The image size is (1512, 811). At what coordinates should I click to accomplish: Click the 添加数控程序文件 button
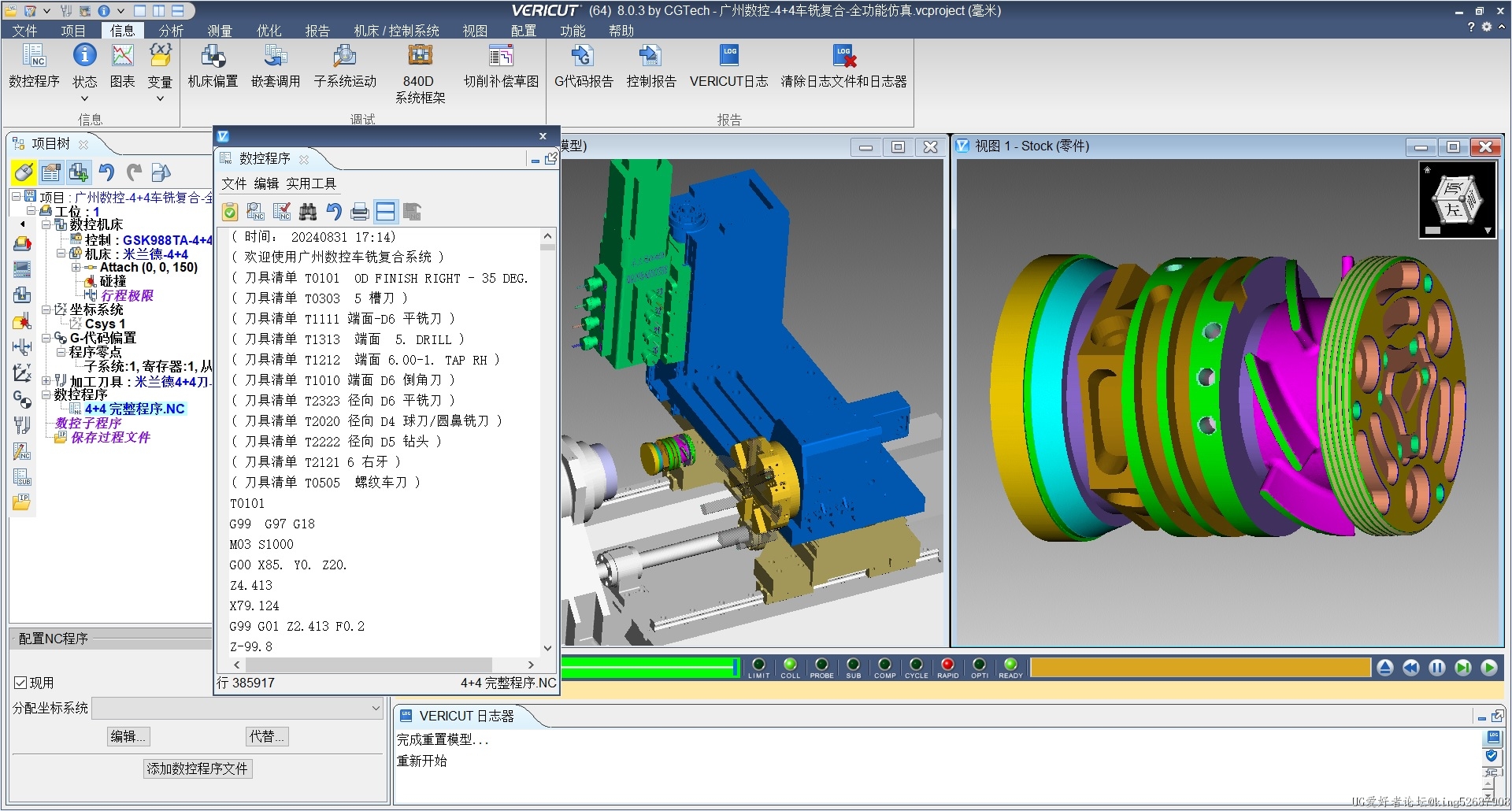[x=198, y=768]
